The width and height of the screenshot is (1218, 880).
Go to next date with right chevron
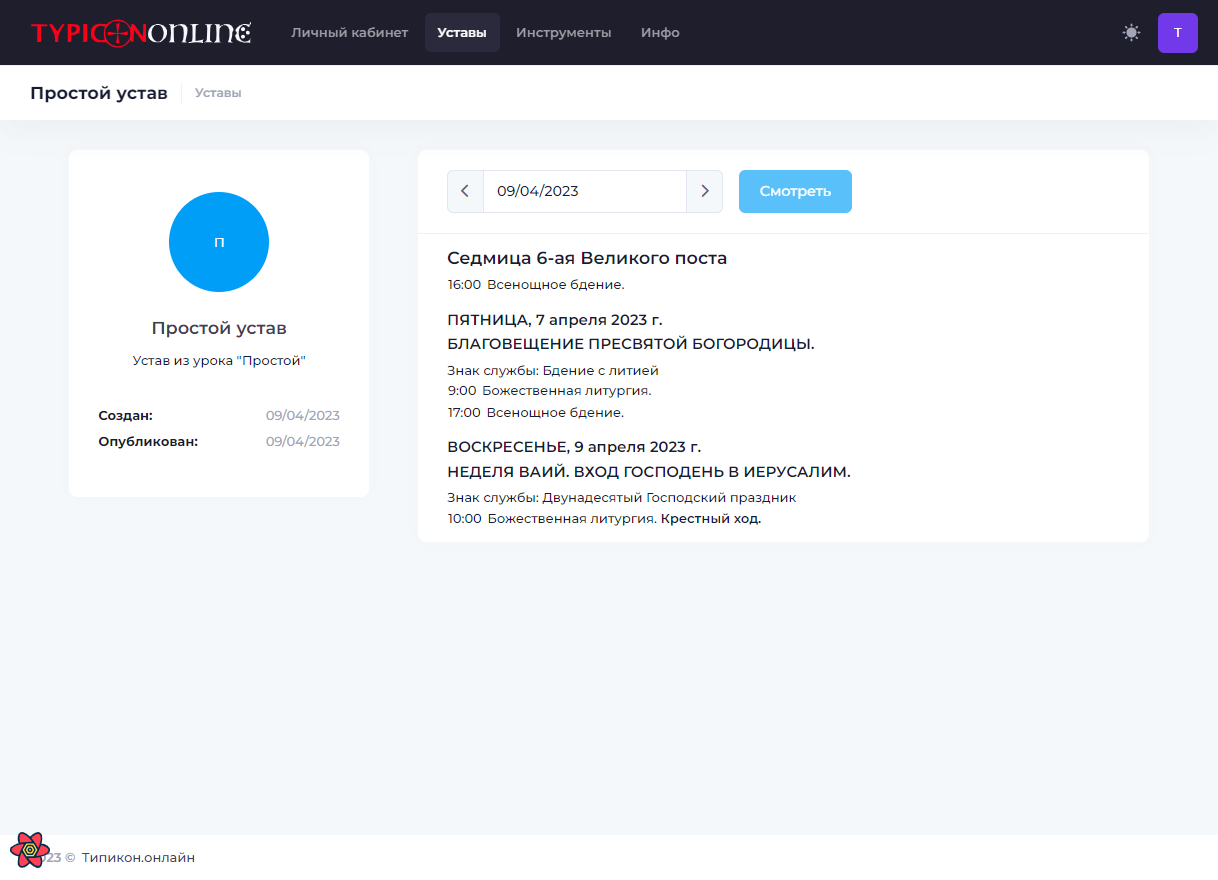(x=704, y=191)
